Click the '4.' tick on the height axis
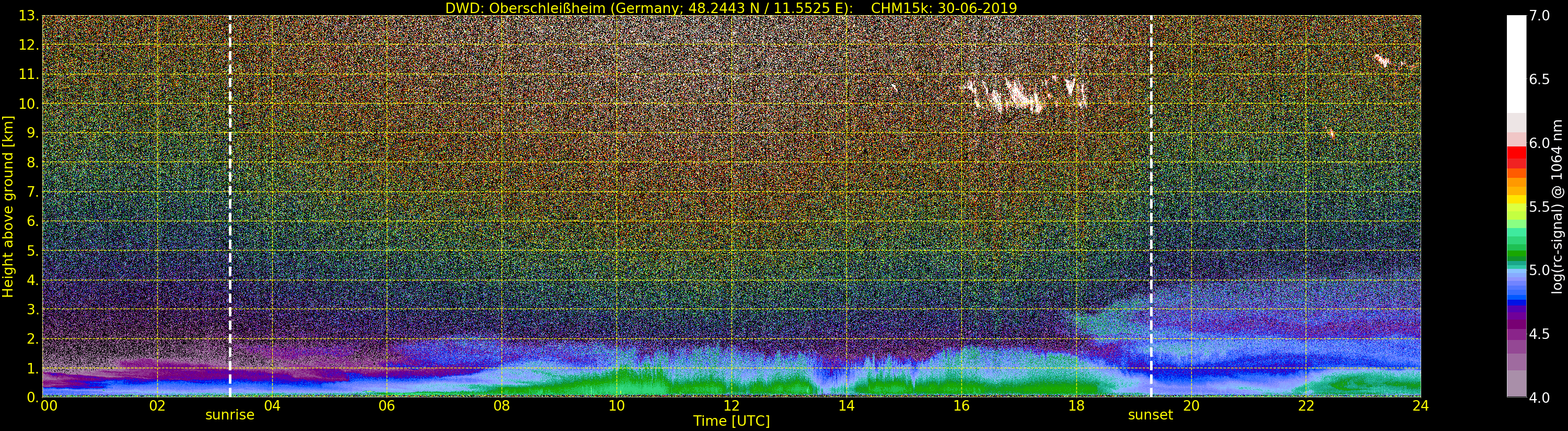 coord(32,280)
